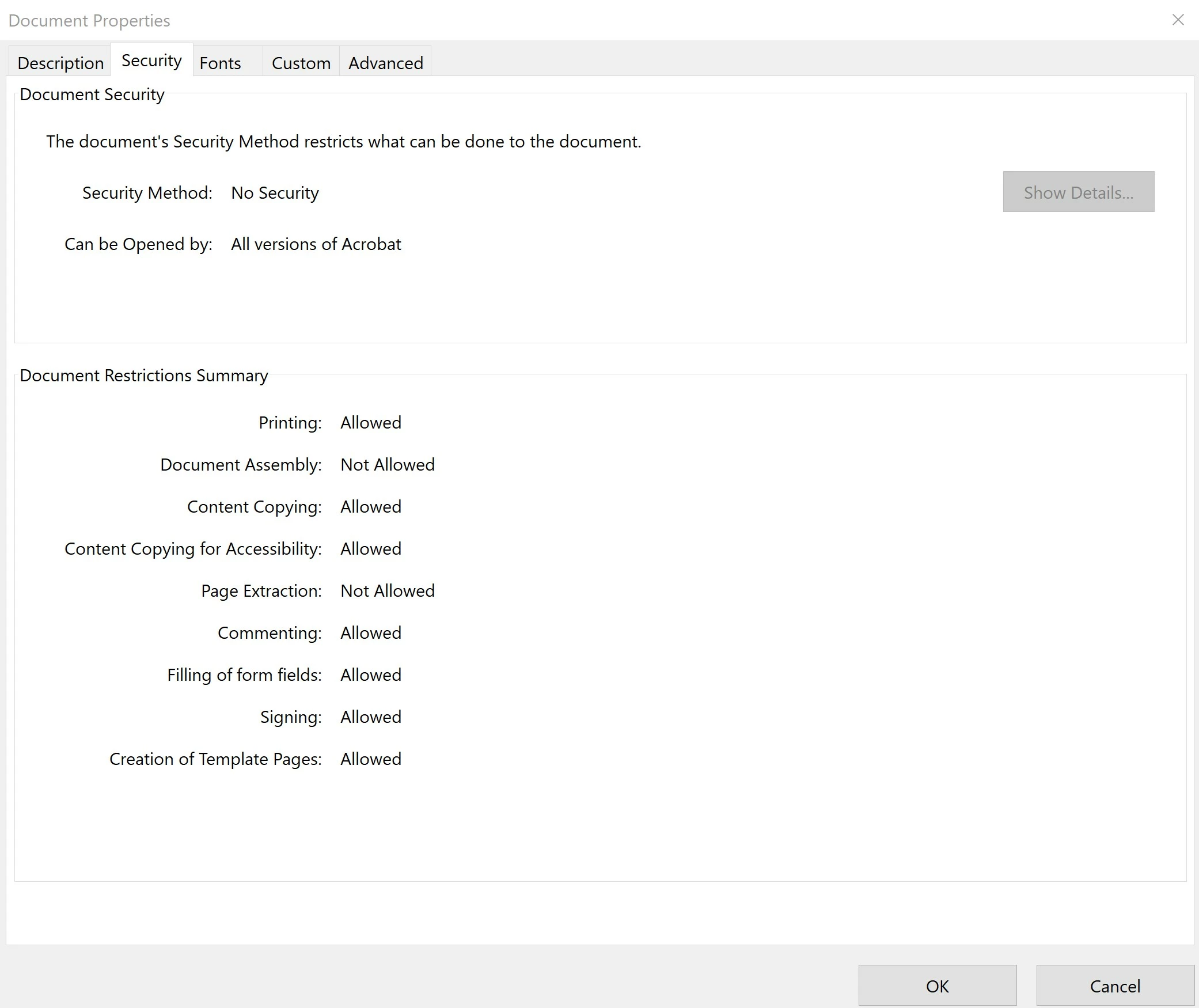Click Document Assembly Not Allowed value
The width and height of the screenshot is (1199, 1008).
click(387, 465)
